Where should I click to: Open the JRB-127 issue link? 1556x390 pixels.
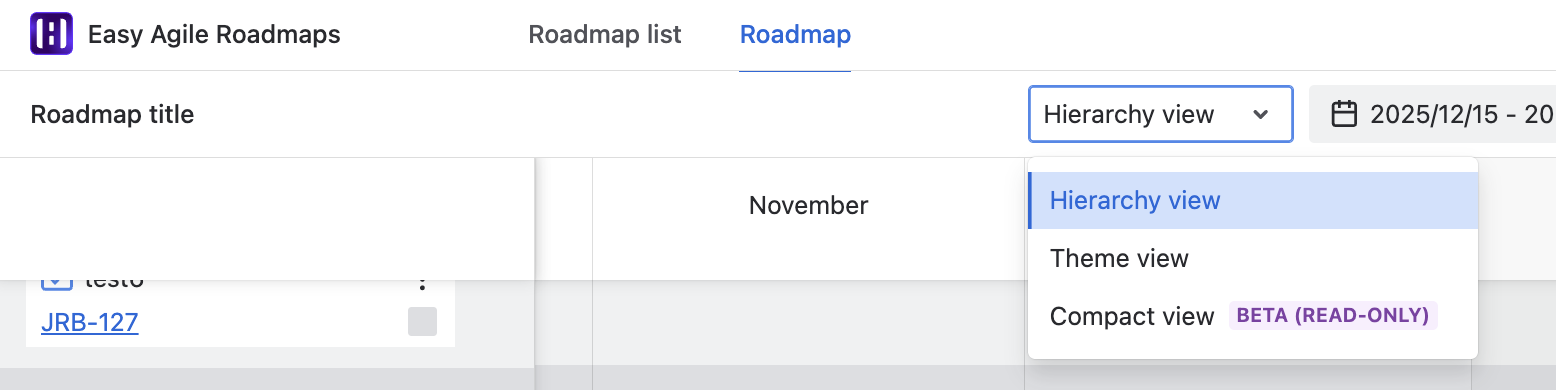[90, 323]
